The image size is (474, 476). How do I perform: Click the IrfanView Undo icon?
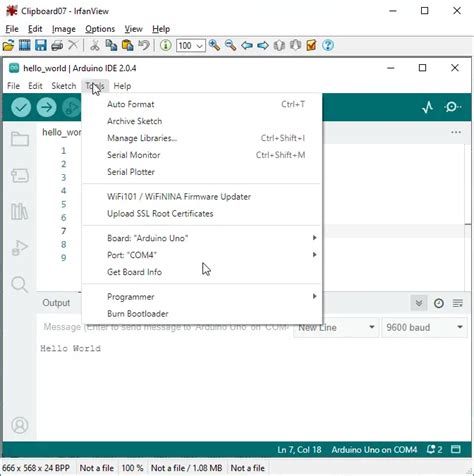click(x=144, y=45)
